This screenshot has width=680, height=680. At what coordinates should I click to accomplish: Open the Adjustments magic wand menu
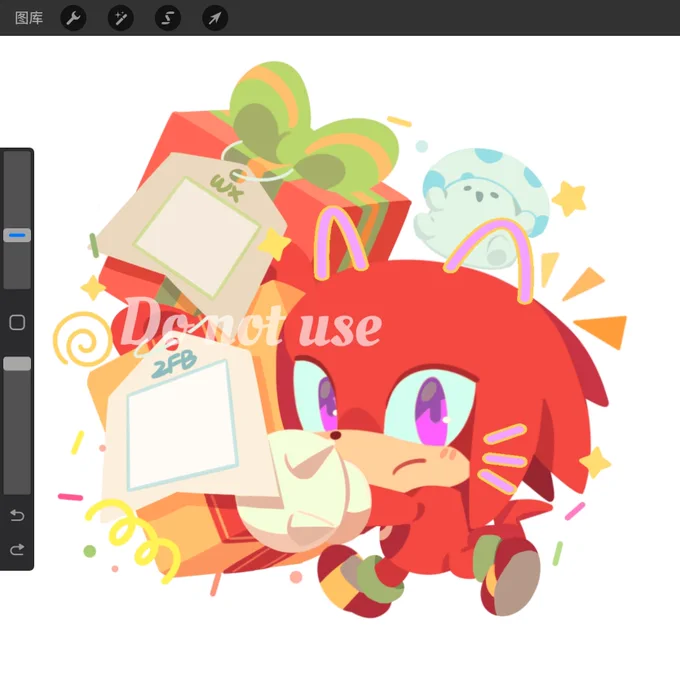(x=121, y=18)
